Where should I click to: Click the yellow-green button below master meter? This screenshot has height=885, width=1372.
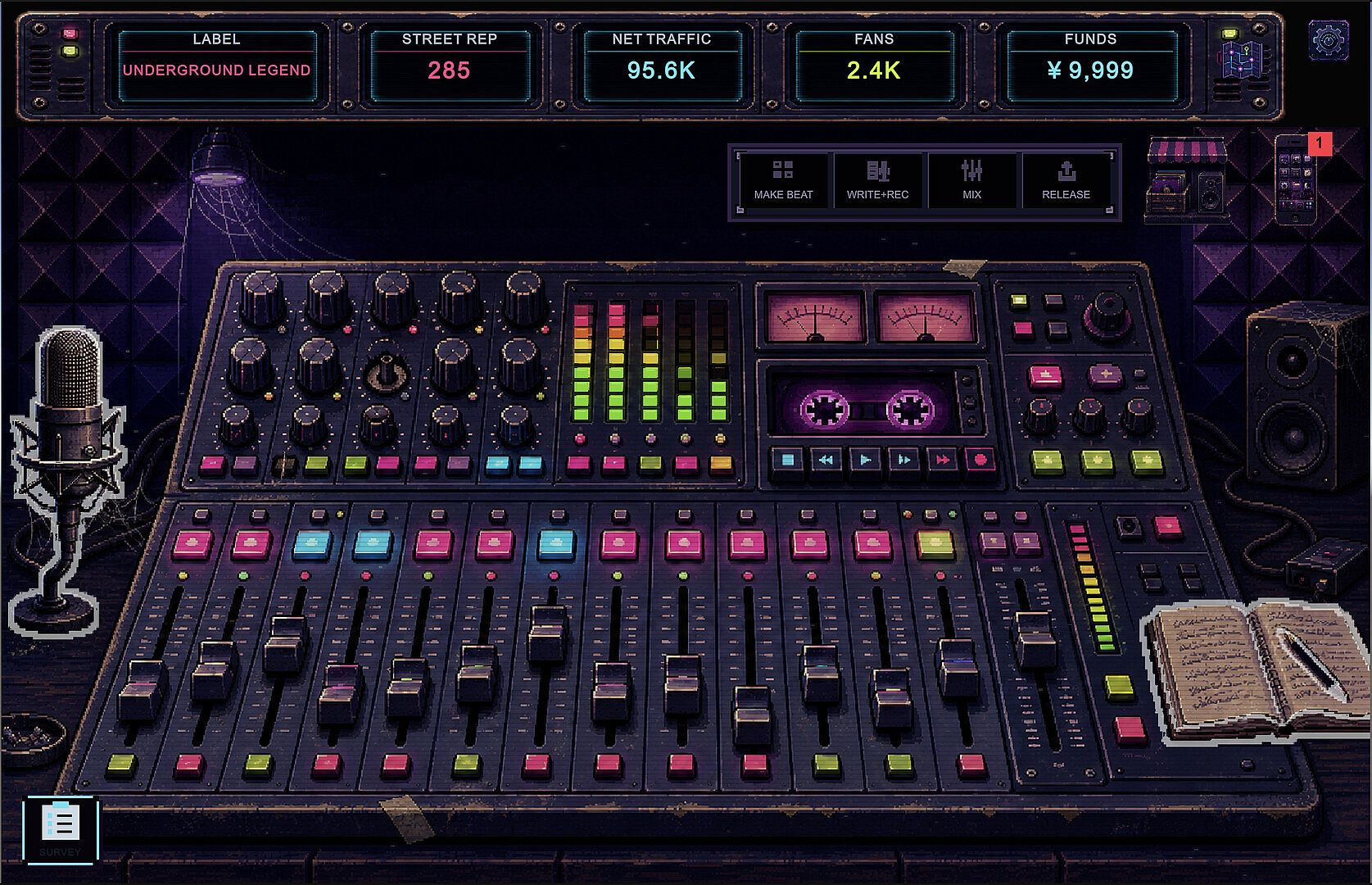point(1118,687)
